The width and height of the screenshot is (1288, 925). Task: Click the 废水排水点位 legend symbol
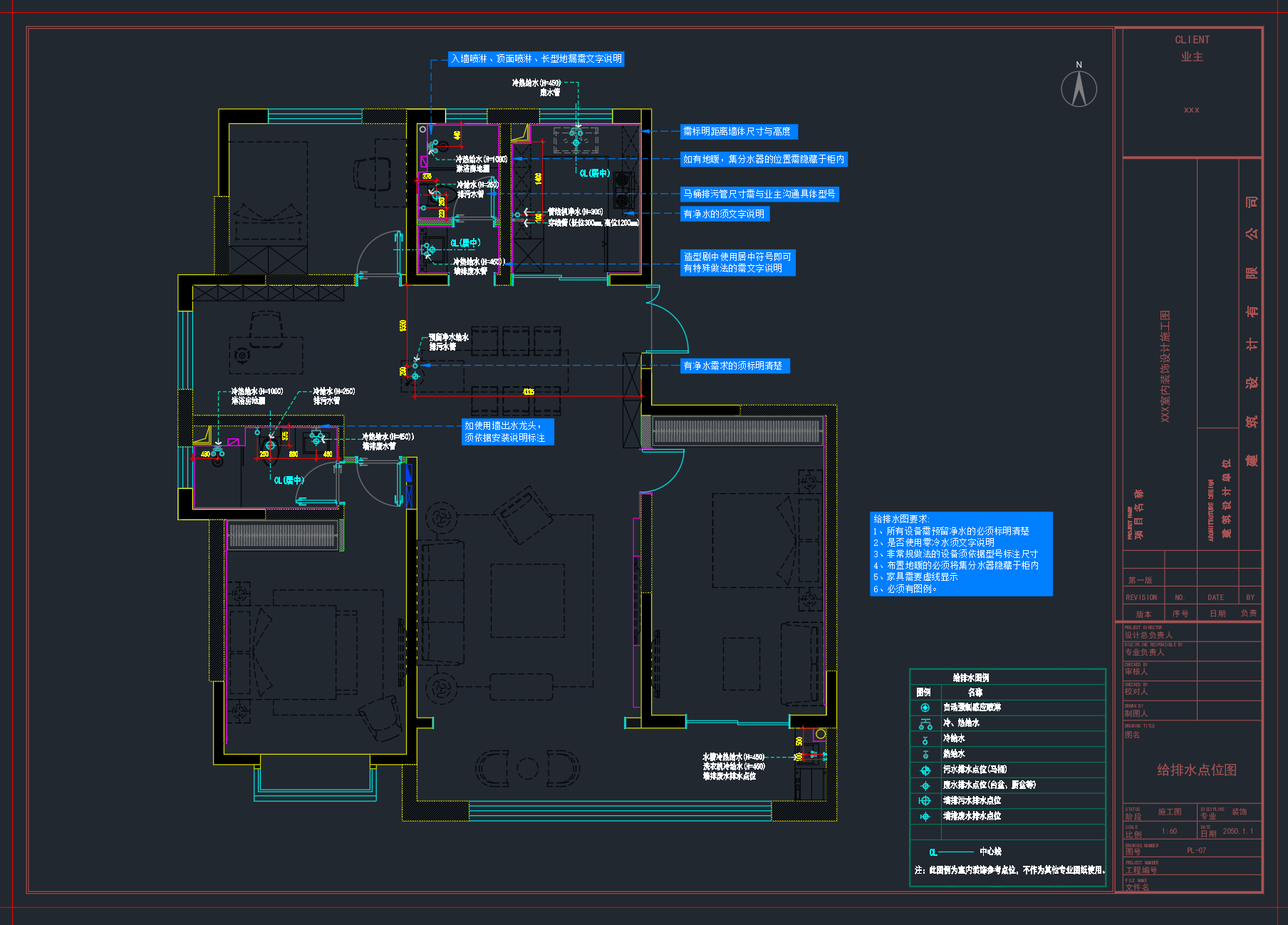925,785
